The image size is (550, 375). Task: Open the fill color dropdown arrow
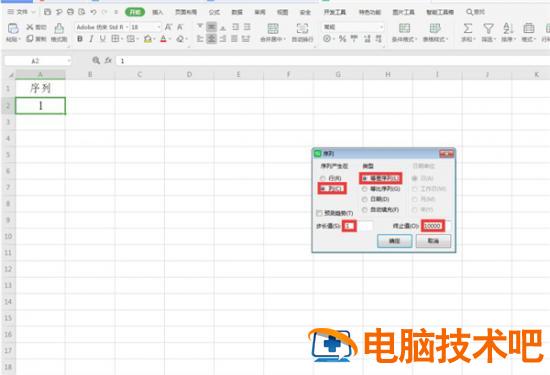coord(155,39)
